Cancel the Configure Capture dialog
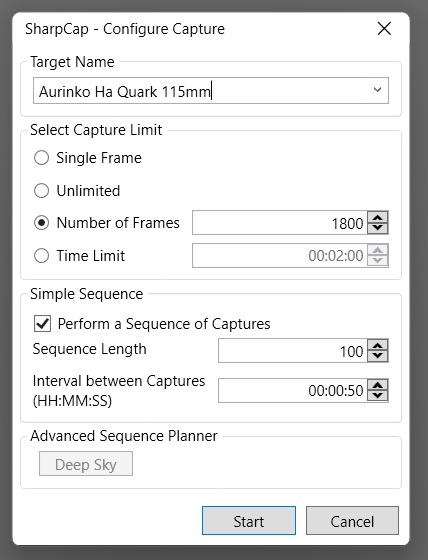This screenshot has width=428, height=560. 352,520
